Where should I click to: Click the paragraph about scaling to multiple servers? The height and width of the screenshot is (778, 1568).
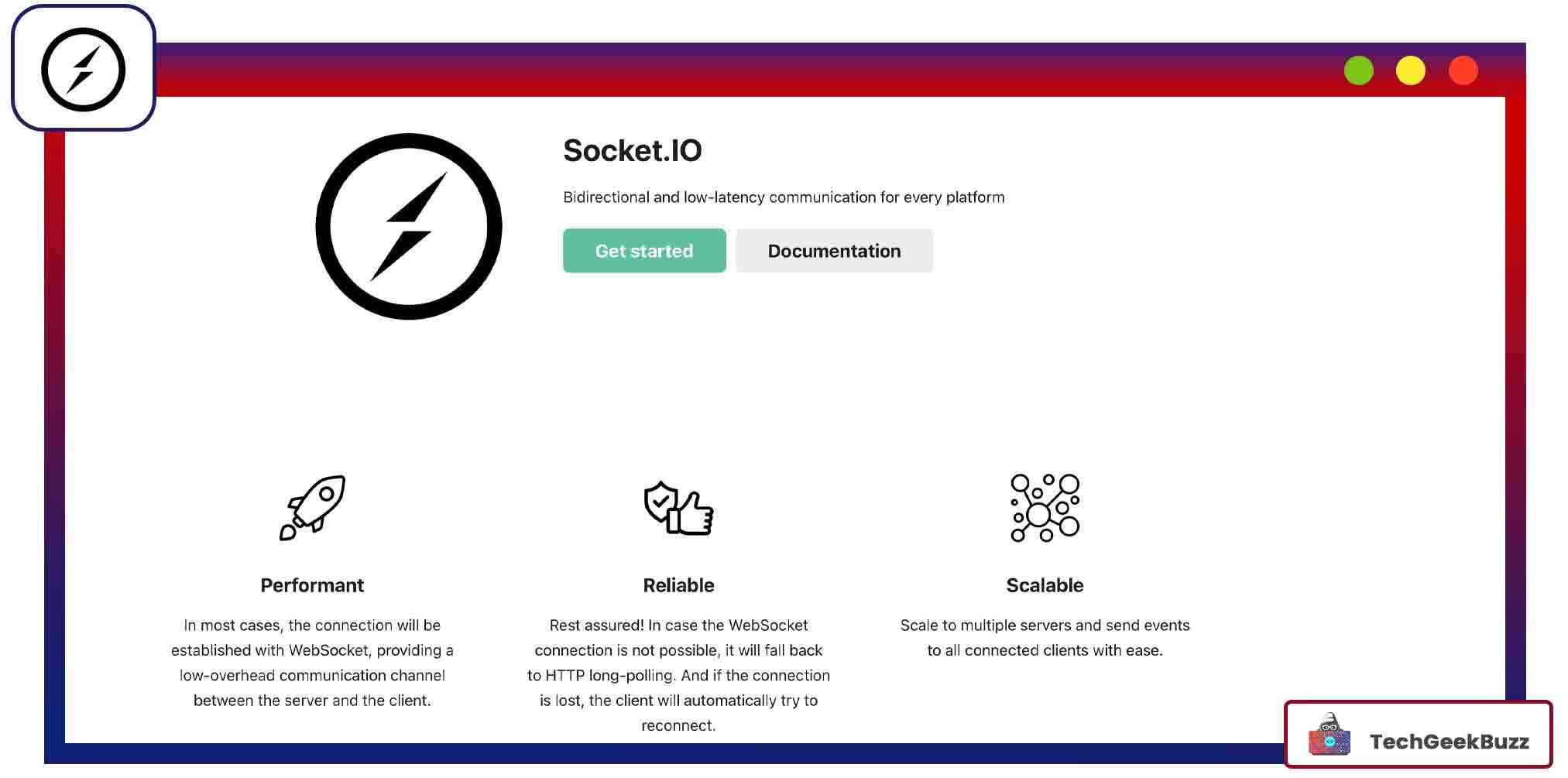(1045, 638)
